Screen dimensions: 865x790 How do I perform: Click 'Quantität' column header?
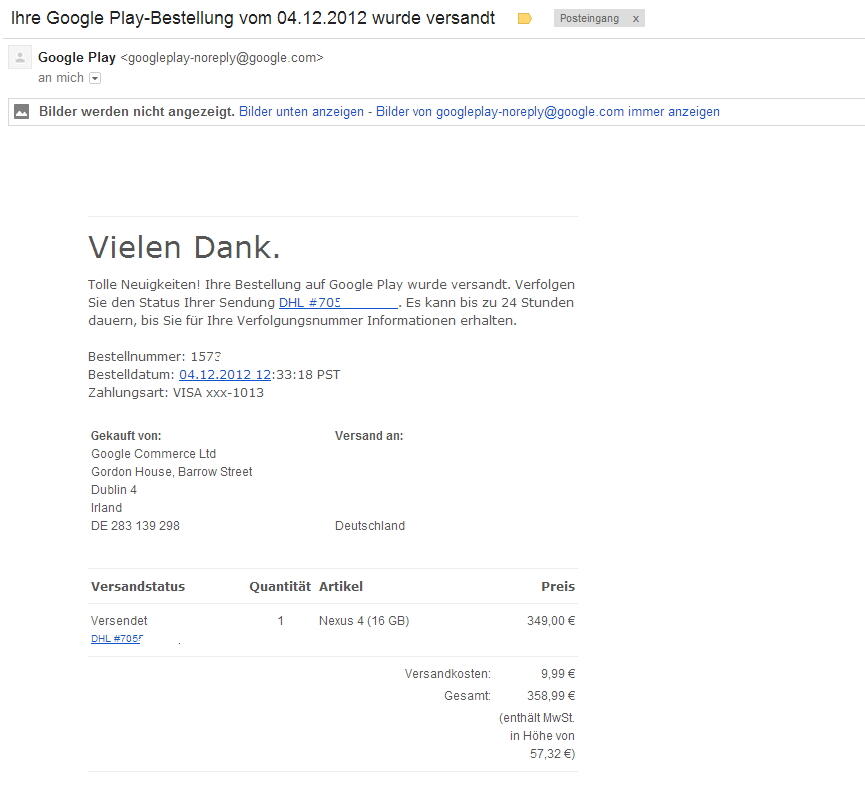(x=280, y=586)
